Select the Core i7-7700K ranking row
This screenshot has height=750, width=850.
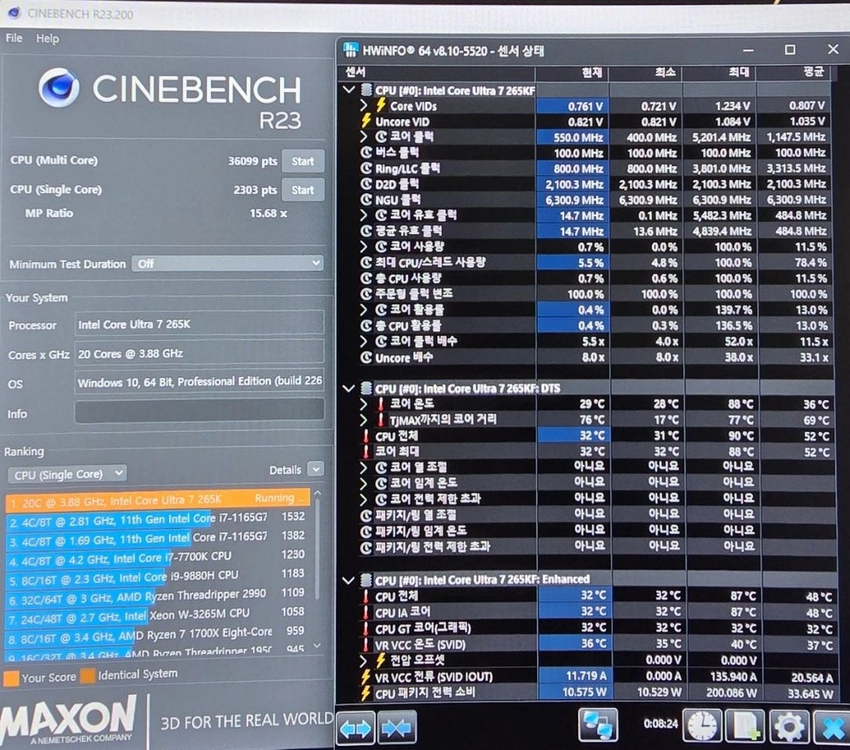coord(158,556)
